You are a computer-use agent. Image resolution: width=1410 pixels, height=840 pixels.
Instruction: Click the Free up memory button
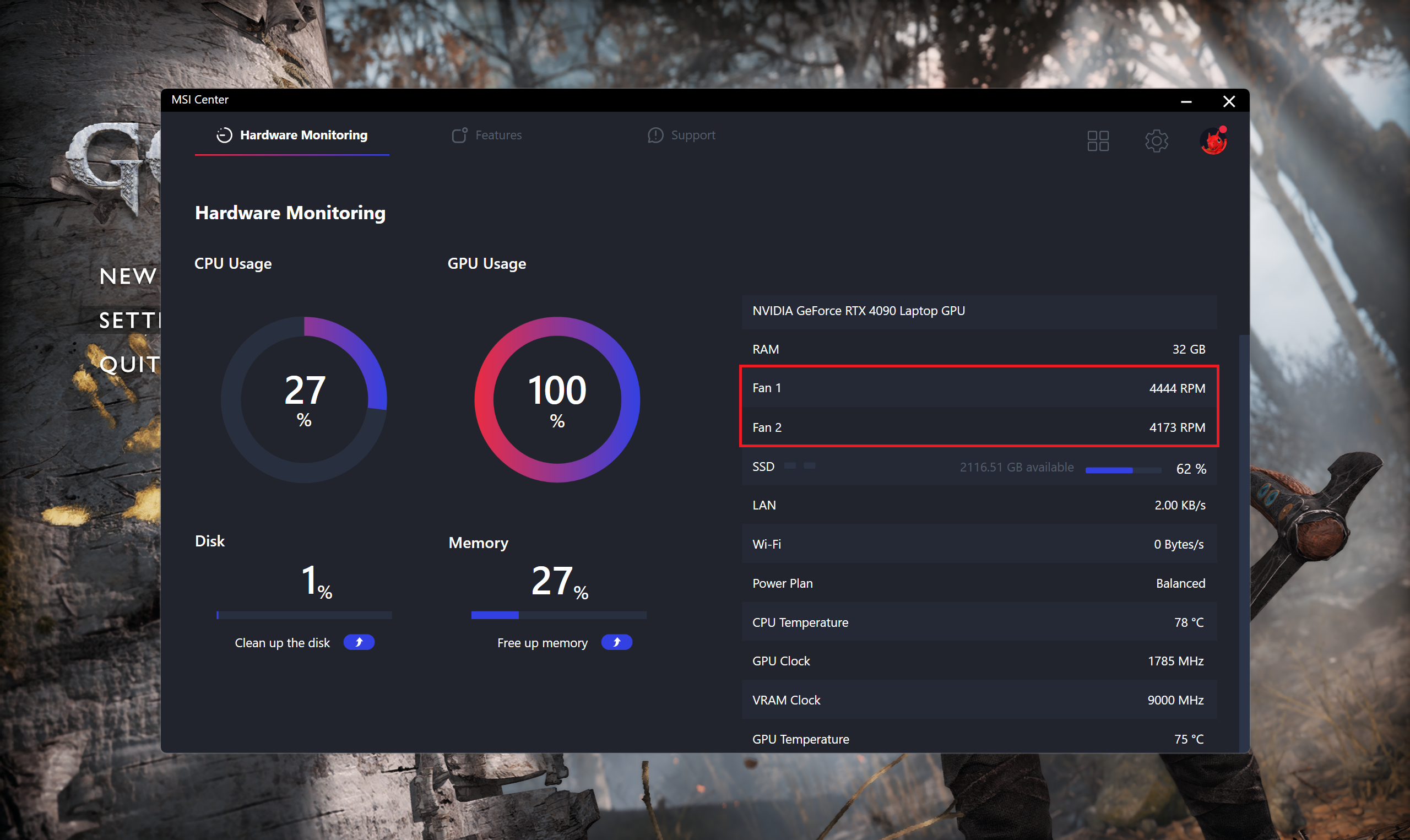(617, 642)
